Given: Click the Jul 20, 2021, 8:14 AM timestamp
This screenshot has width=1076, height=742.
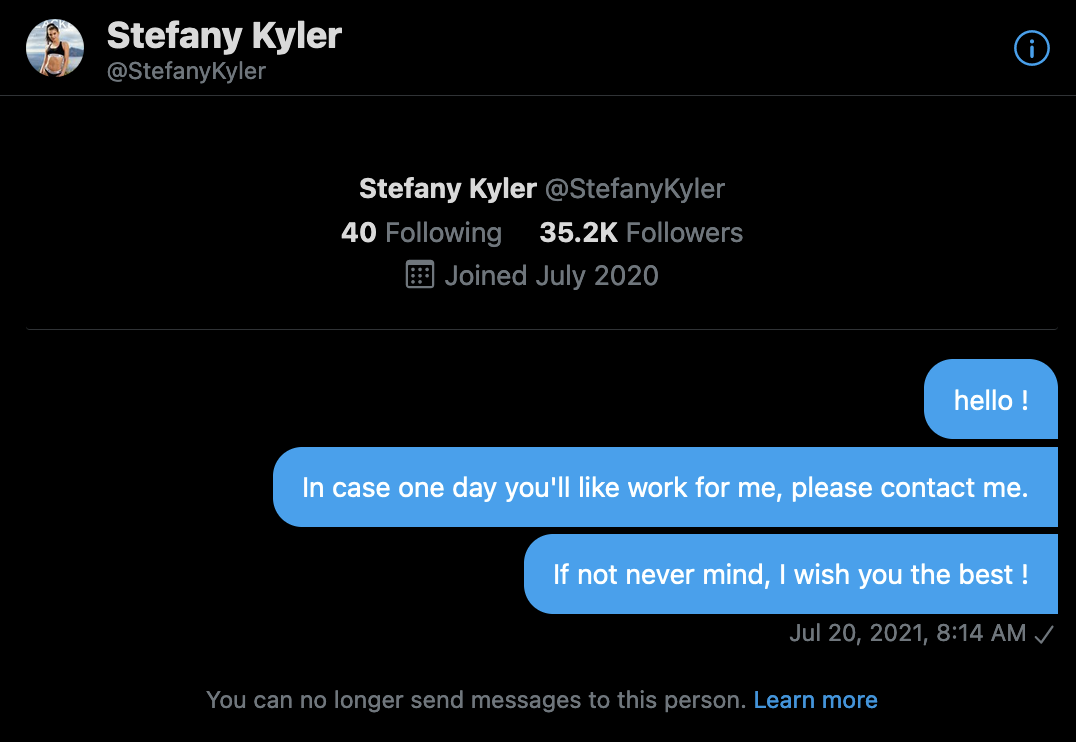Looking at the screenshot, I should click(907, 633).
